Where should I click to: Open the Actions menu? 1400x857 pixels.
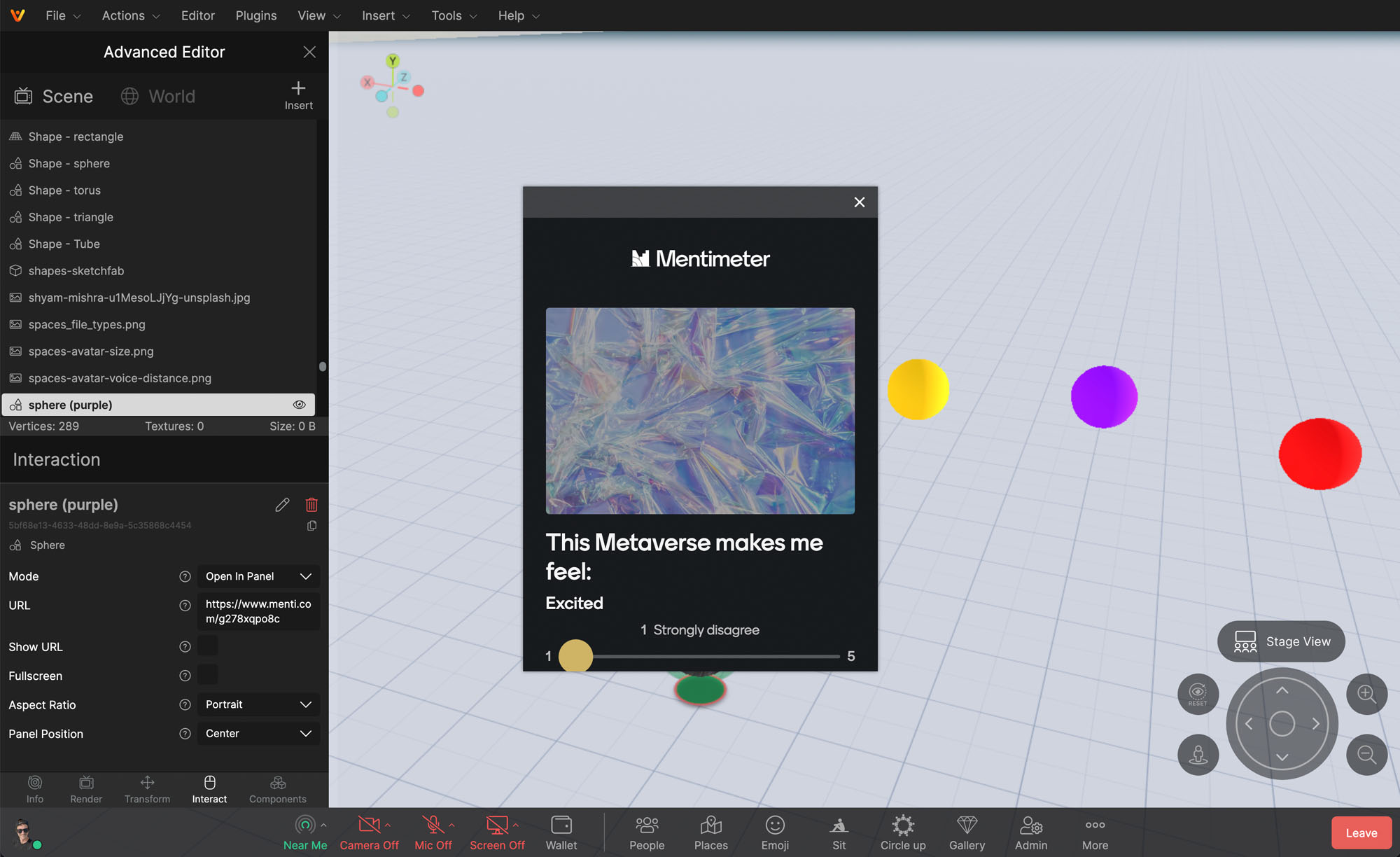coord(131,15)
